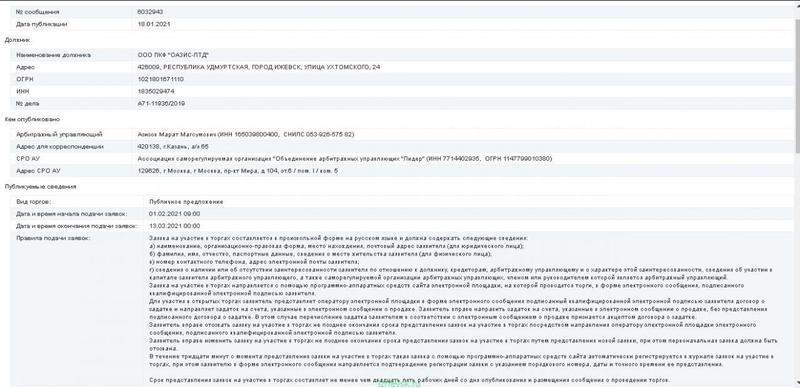This screenshot has height=388, width=800.
Task: Click the debtor address in Ижевск
Action: coord(259,67)
